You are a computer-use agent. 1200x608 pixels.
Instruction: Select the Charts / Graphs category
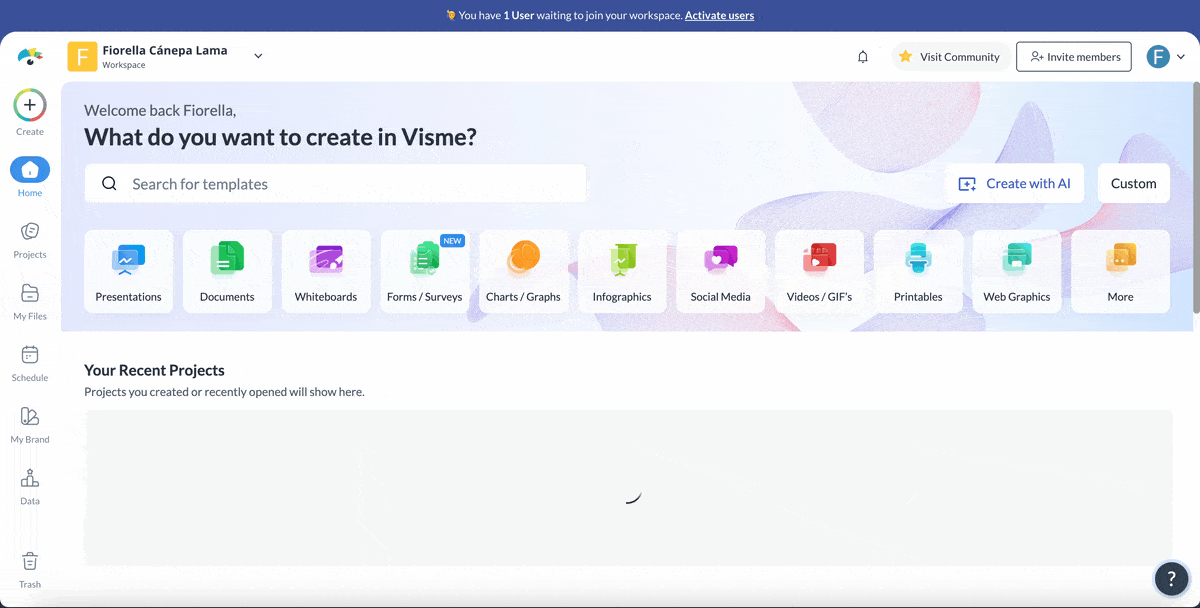click(x=523, y=271)
